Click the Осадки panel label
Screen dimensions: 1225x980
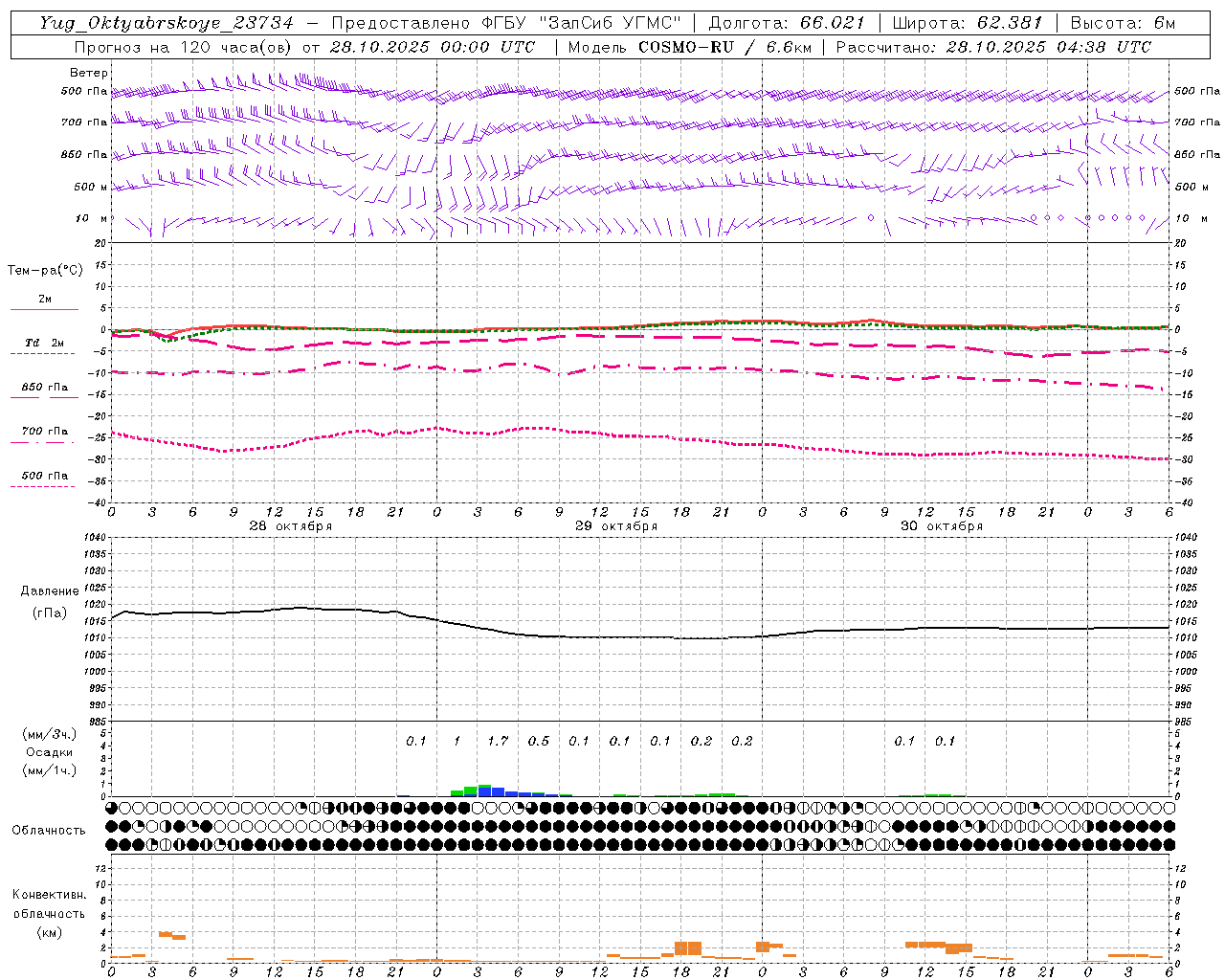[x=50, y=752]
